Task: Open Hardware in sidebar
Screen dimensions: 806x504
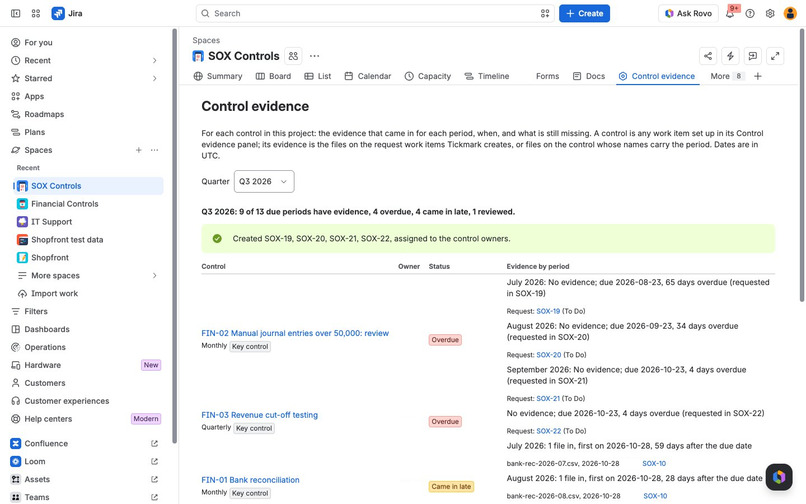Action: point(87,365)
